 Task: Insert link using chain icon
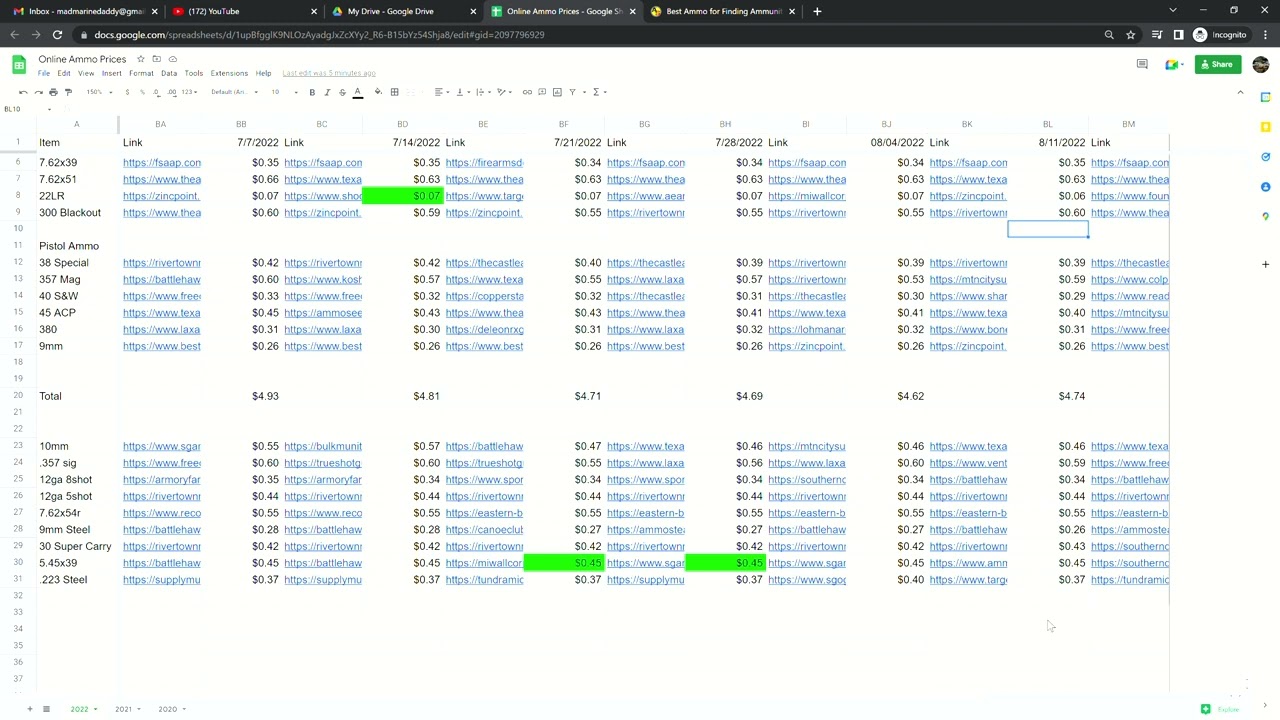(527, 92)
